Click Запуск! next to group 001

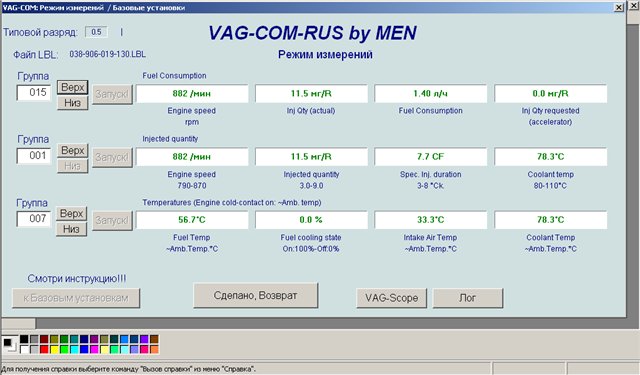tap(112, 157)
